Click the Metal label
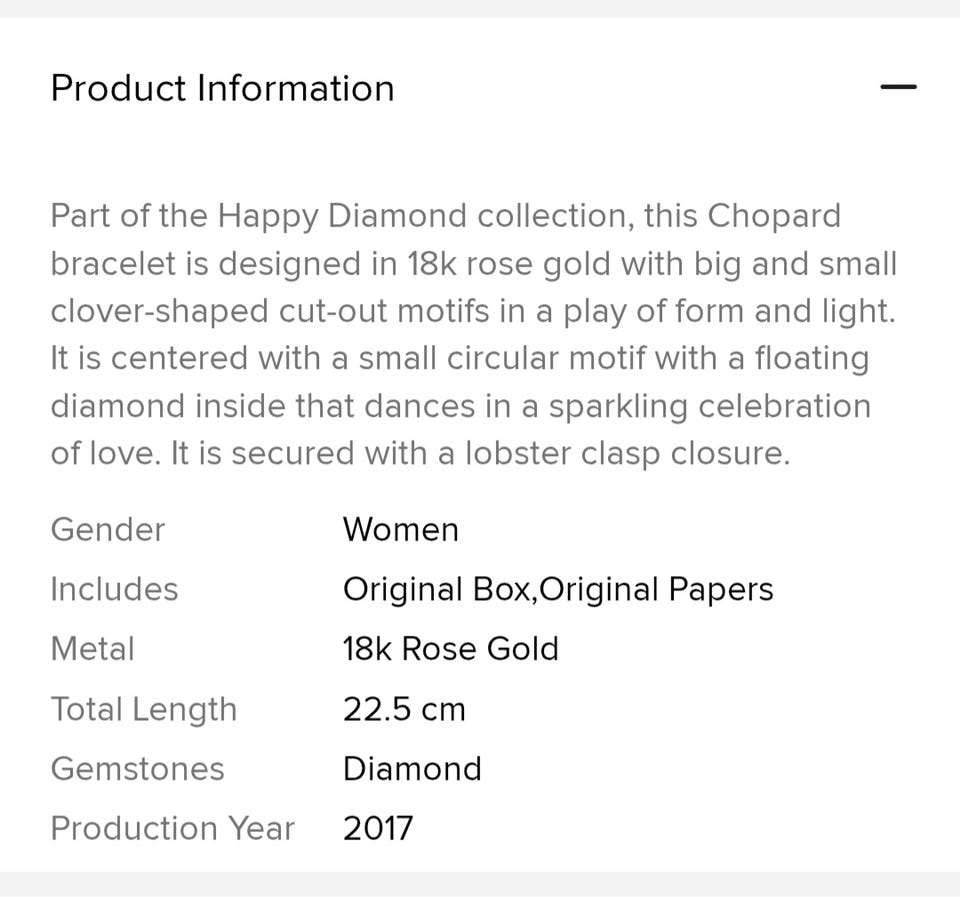 (x=92, y=649)
